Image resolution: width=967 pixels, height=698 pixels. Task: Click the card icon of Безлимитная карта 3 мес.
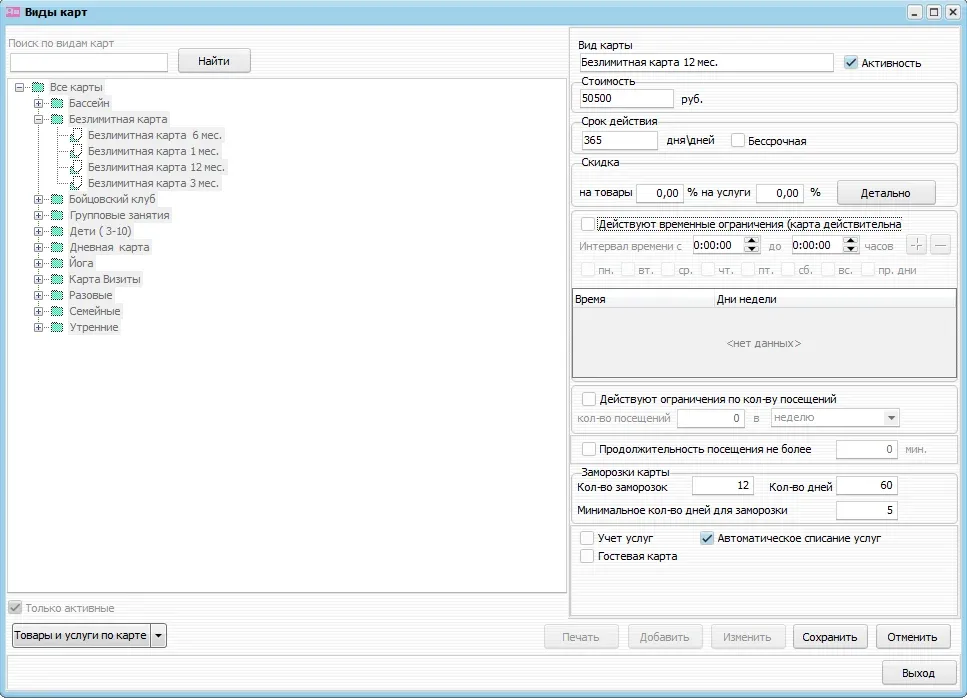click(76, 183)
